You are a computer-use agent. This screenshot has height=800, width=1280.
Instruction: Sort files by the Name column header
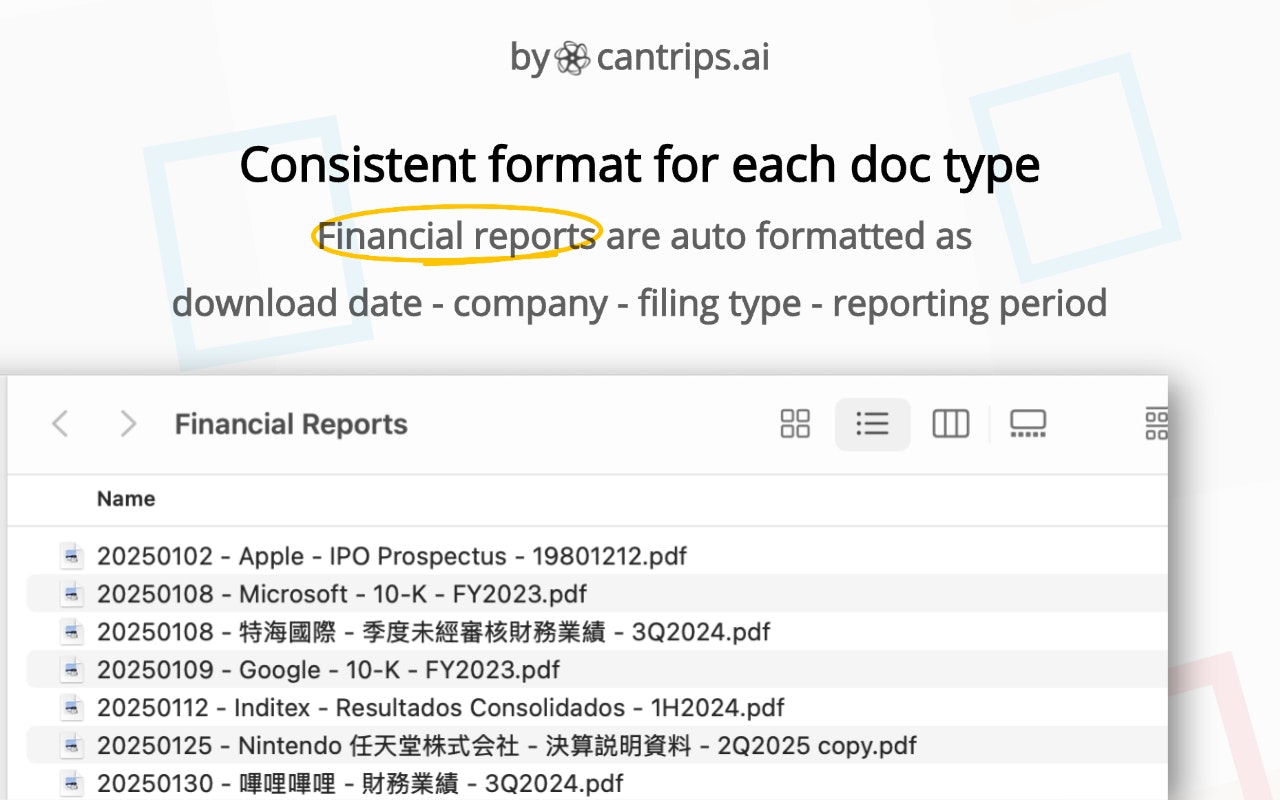pos(126,499)
